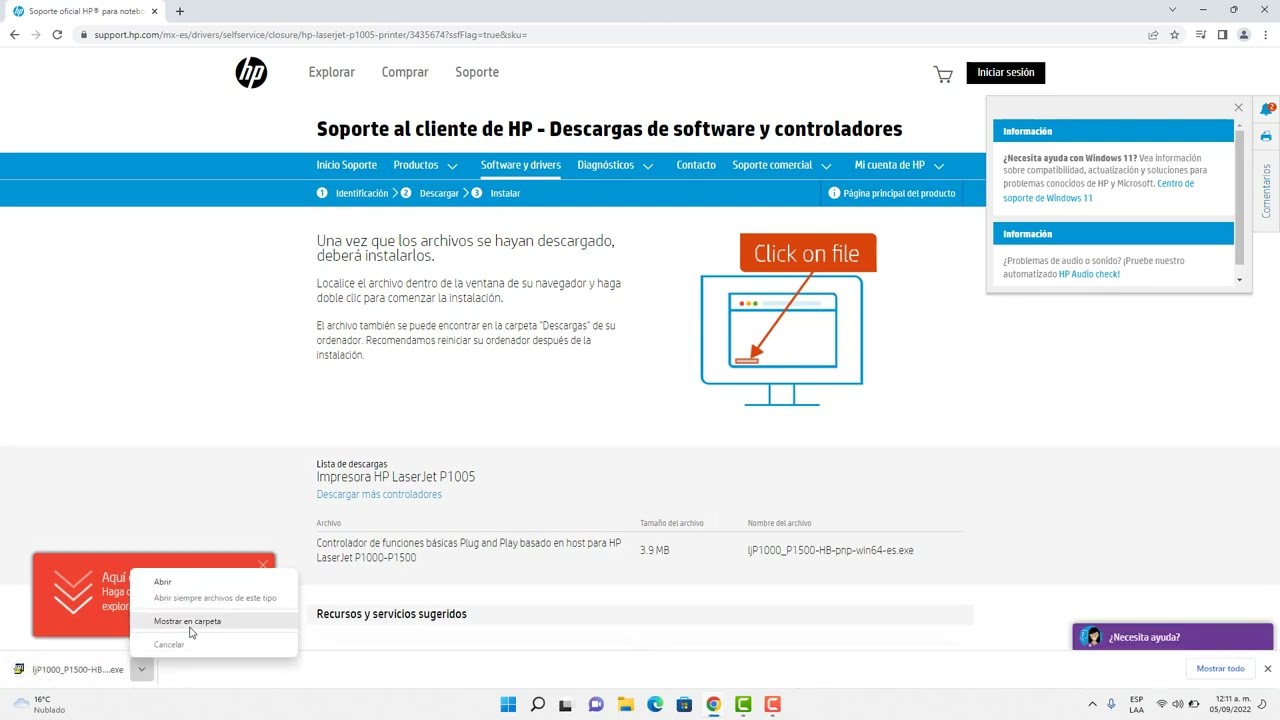Viewport: 1280px width, 720px height.
Task: Open the HP Audio check link
Action: click(1089, 274)
